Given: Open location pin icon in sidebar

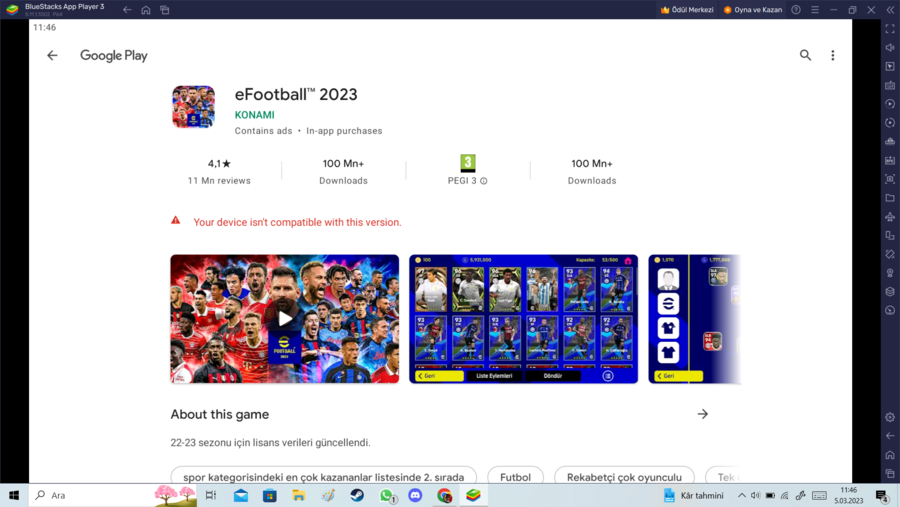Looking at the screenshot, I should 890,273.
